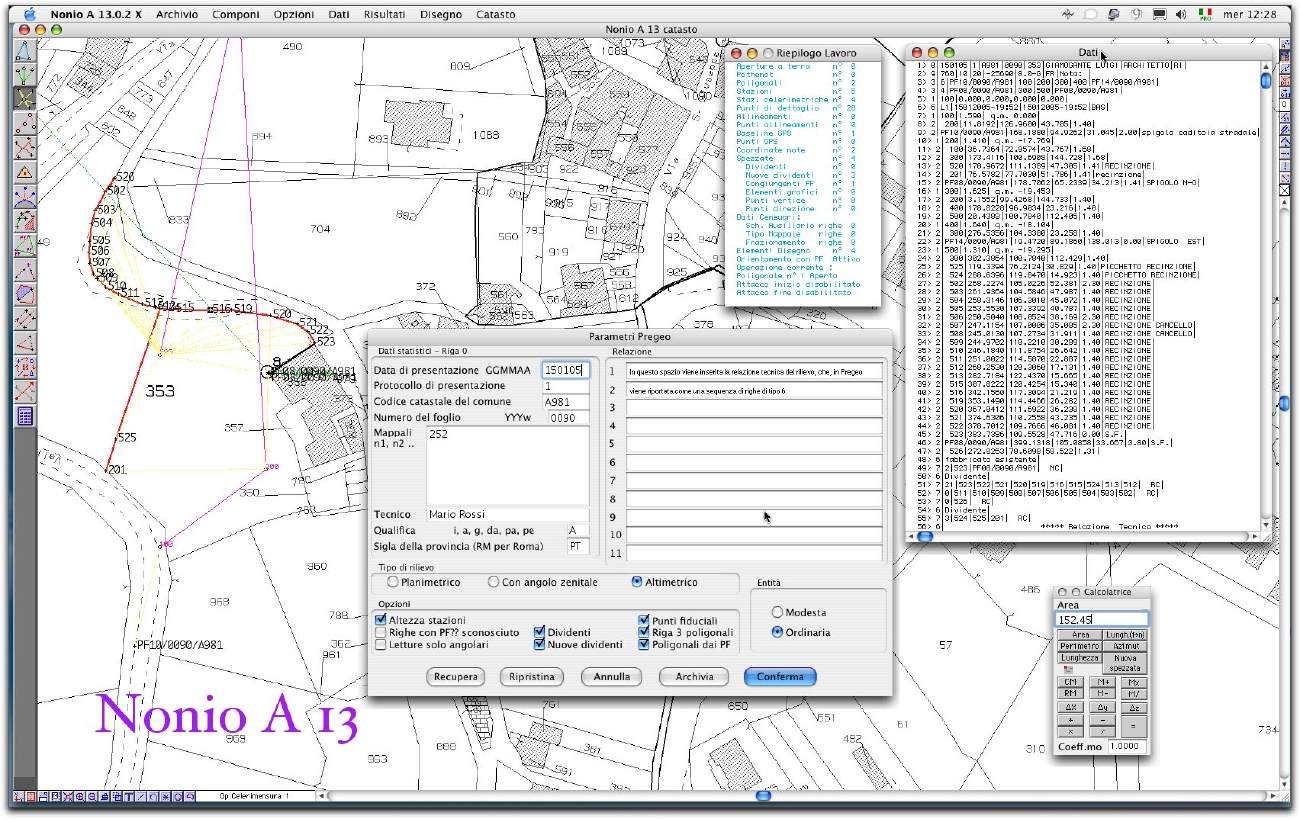Click Perimetro in Calcolatrice
Image resolution: width=1300 pixels, height=819 pixels.
[1080, 646]
